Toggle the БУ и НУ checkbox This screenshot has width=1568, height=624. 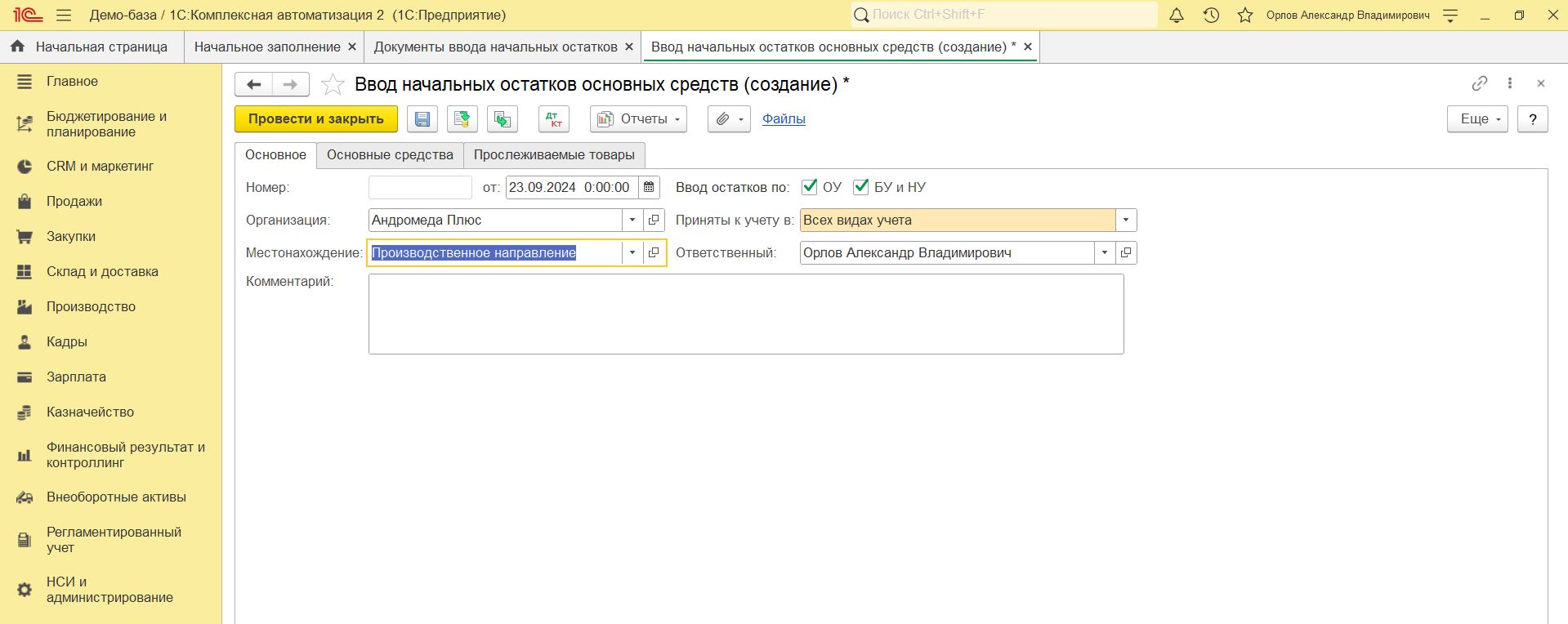860,187
